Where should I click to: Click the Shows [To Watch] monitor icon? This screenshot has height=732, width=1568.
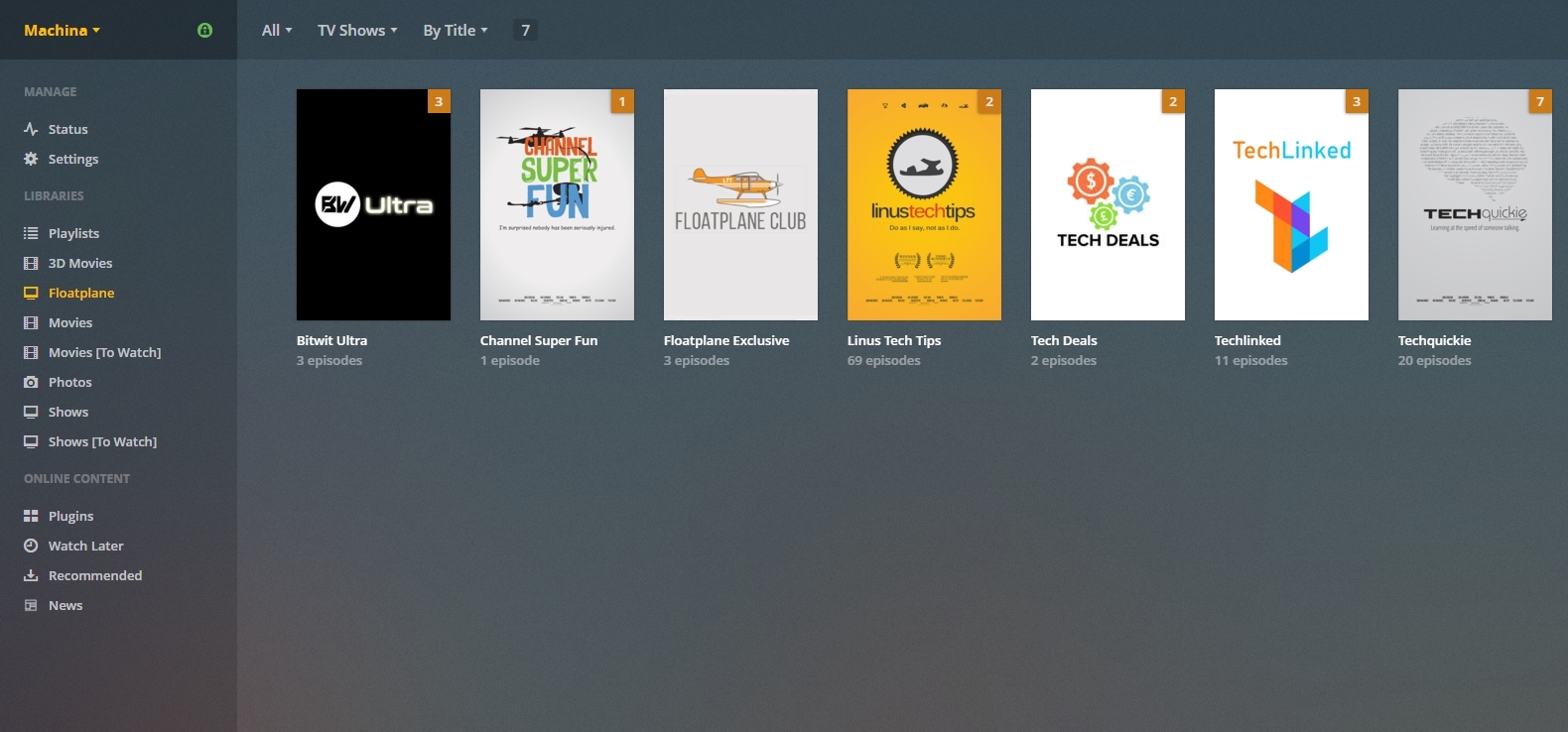tap(31, 441)
